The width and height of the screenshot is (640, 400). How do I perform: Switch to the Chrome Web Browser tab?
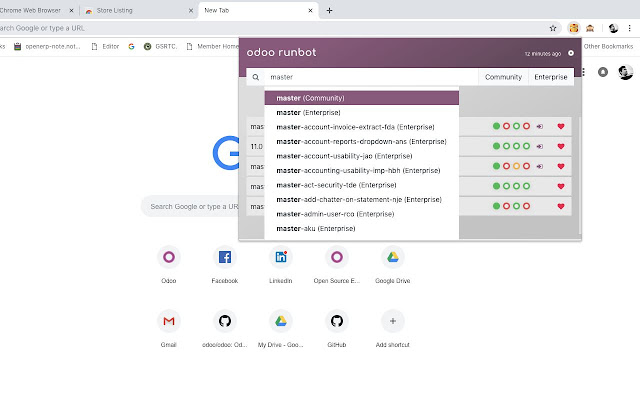[37, 10]
